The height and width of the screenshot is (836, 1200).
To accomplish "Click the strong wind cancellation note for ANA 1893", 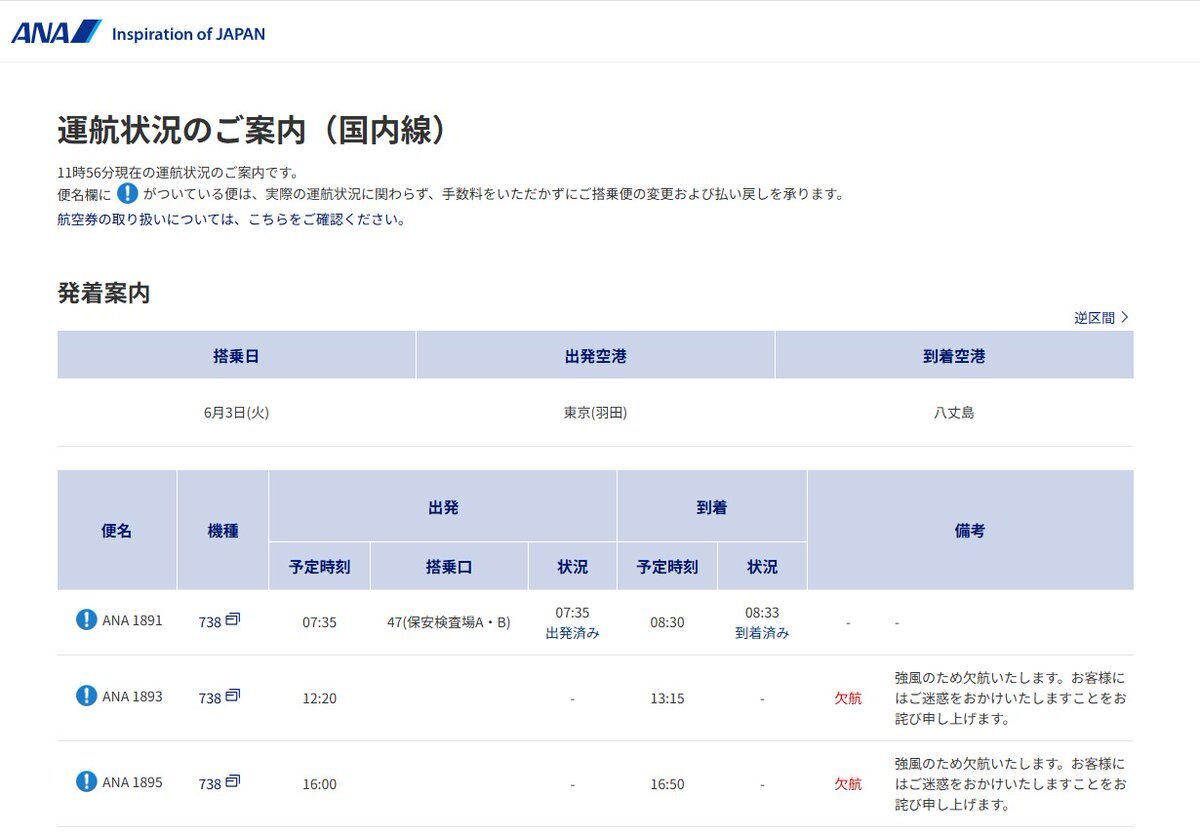I will click(1010, 698).
